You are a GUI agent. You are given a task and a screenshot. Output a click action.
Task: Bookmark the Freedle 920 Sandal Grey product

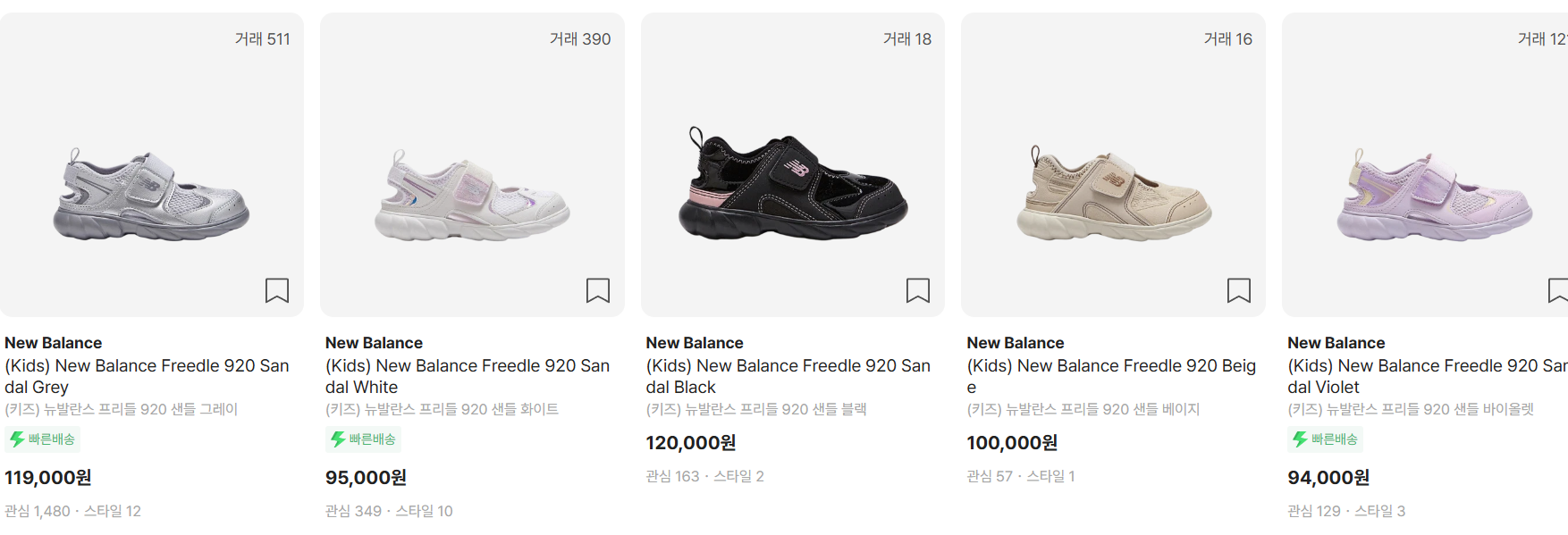click(x=277, y=289)
